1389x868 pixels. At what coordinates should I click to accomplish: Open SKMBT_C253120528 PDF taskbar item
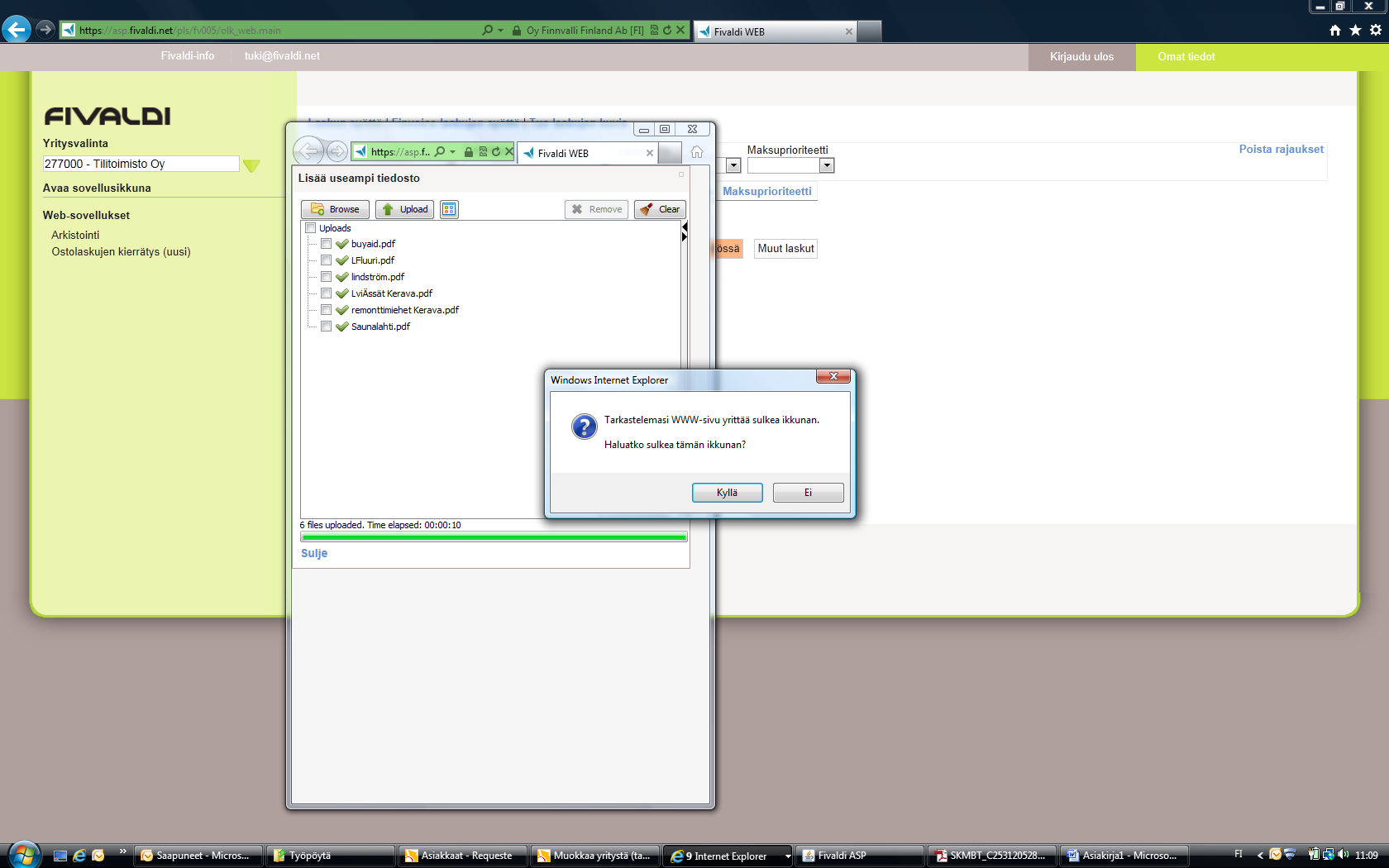(991, 856)
